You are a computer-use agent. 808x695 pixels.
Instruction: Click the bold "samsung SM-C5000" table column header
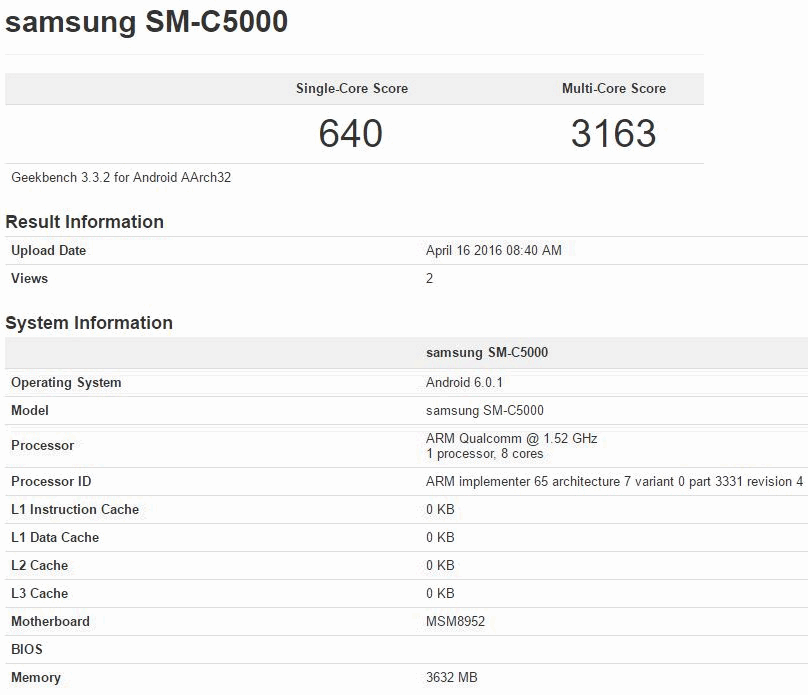487,352
